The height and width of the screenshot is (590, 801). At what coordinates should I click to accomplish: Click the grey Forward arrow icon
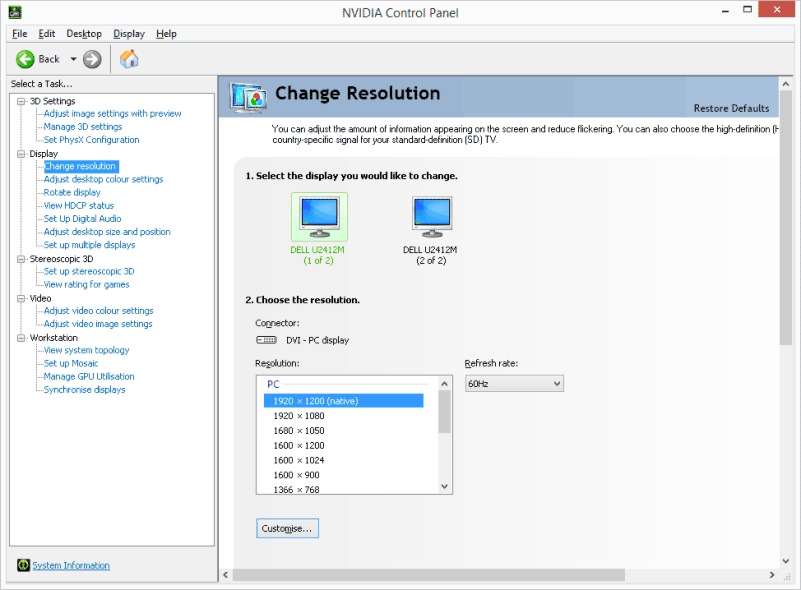(x=92, y=59)
